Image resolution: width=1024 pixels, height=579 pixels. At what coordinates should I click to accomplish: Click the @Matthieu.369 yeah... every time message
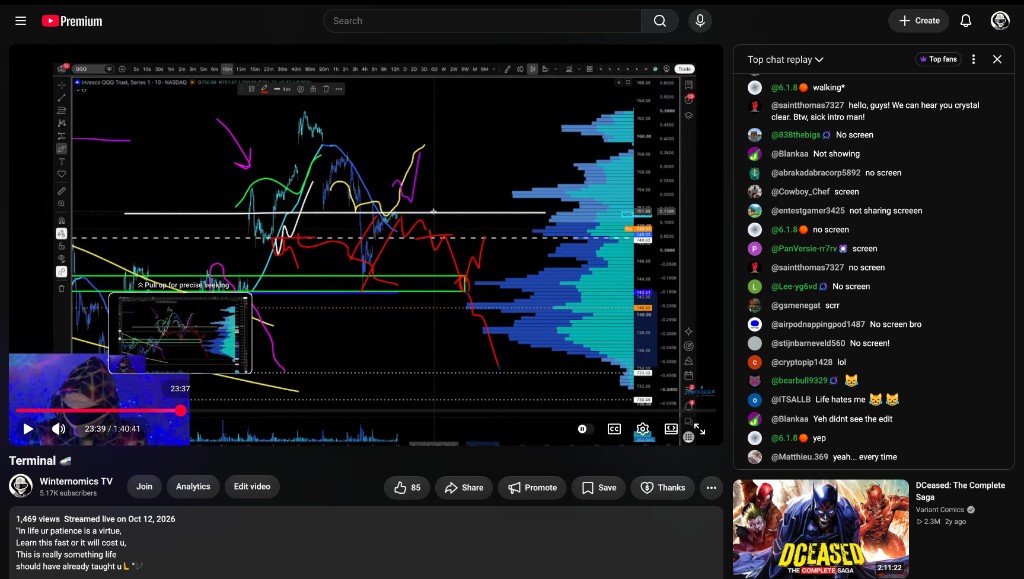click(874, 457)
